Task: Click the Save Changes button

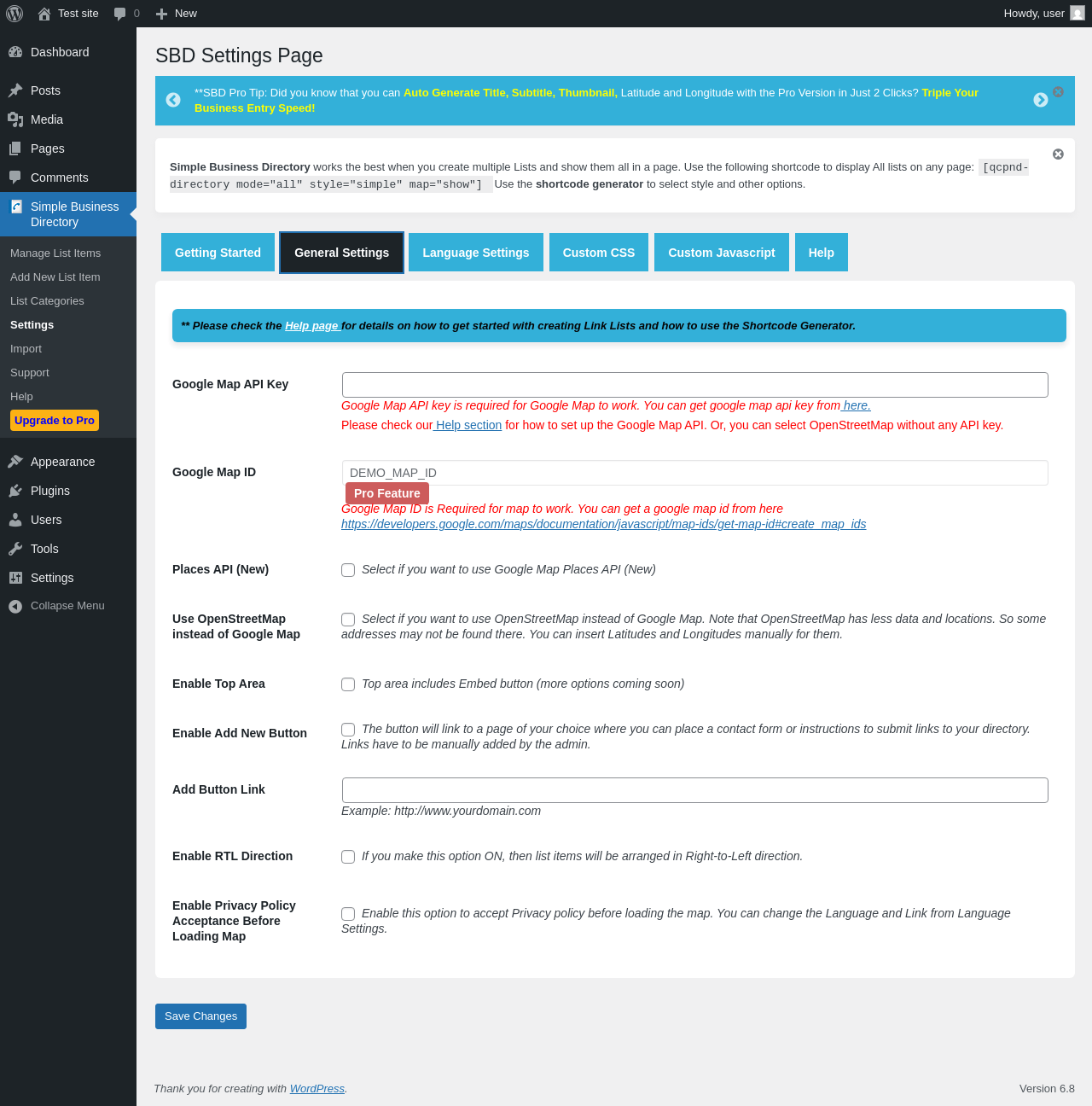Action: pyautogui.click(x=200, y=1016)
